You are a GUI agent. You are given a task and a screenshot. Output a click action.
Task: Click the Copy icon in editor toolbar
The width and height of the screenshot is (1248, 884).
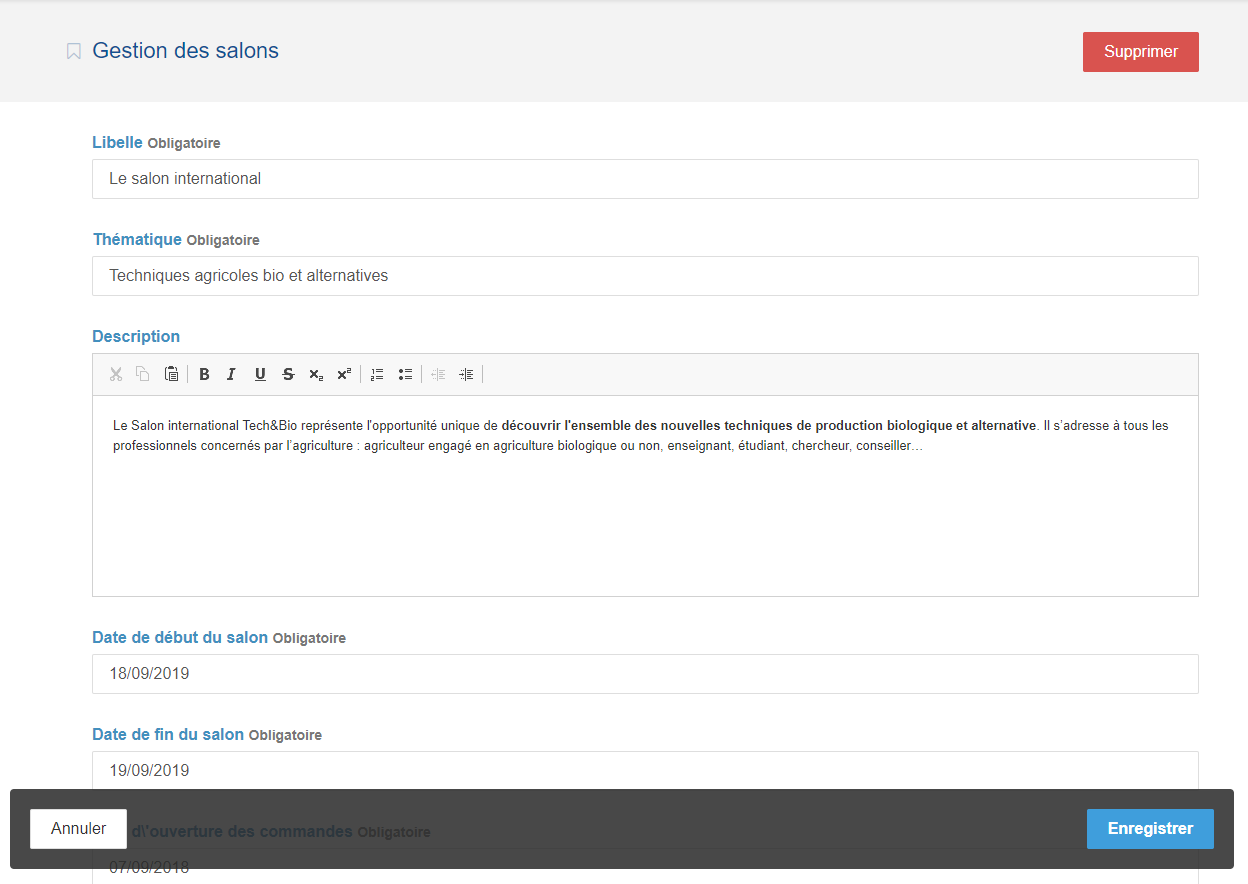click(143, 374)
